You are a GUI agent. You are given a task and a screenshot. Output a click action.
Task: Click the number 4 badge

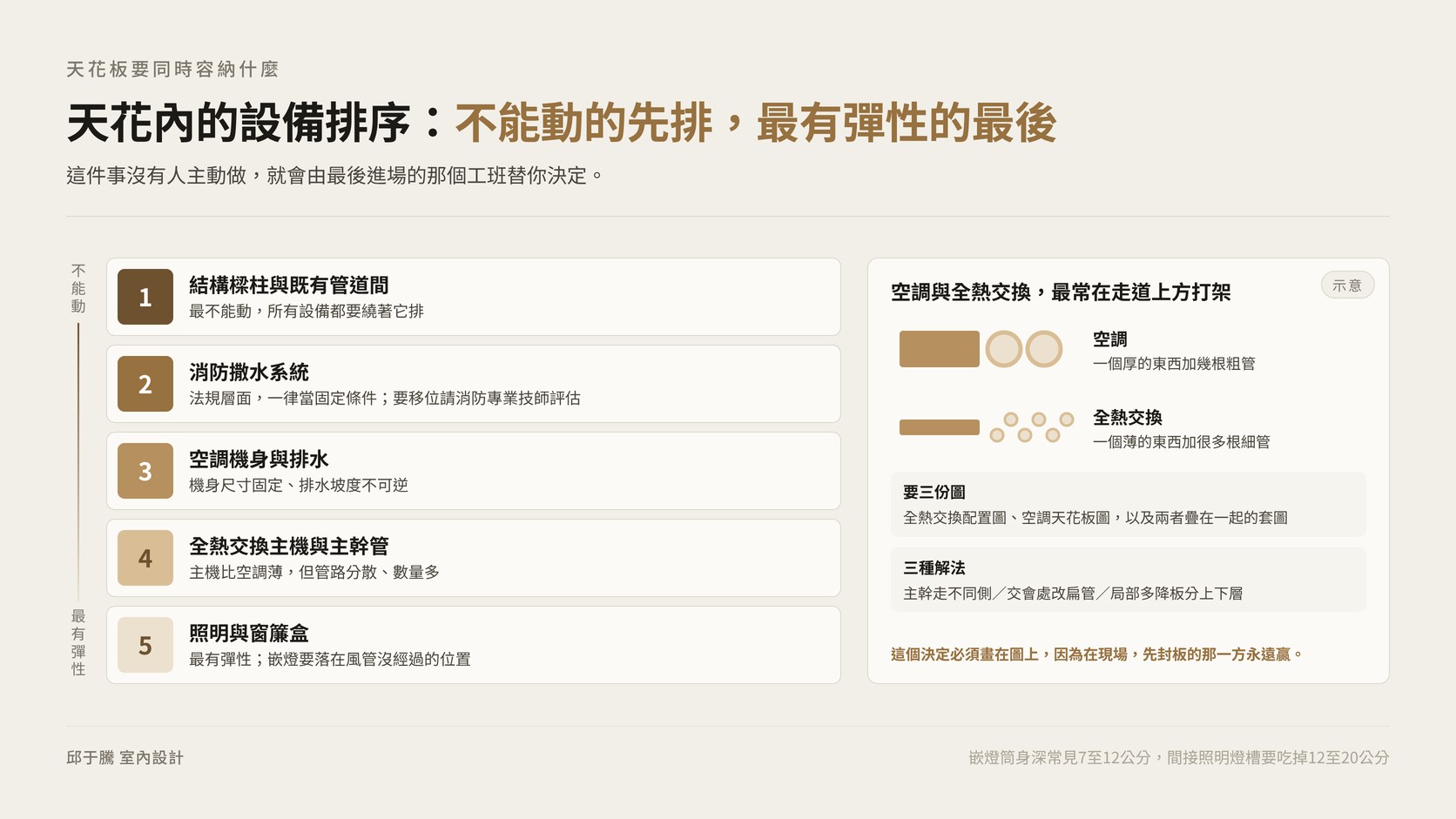(145, 558)
